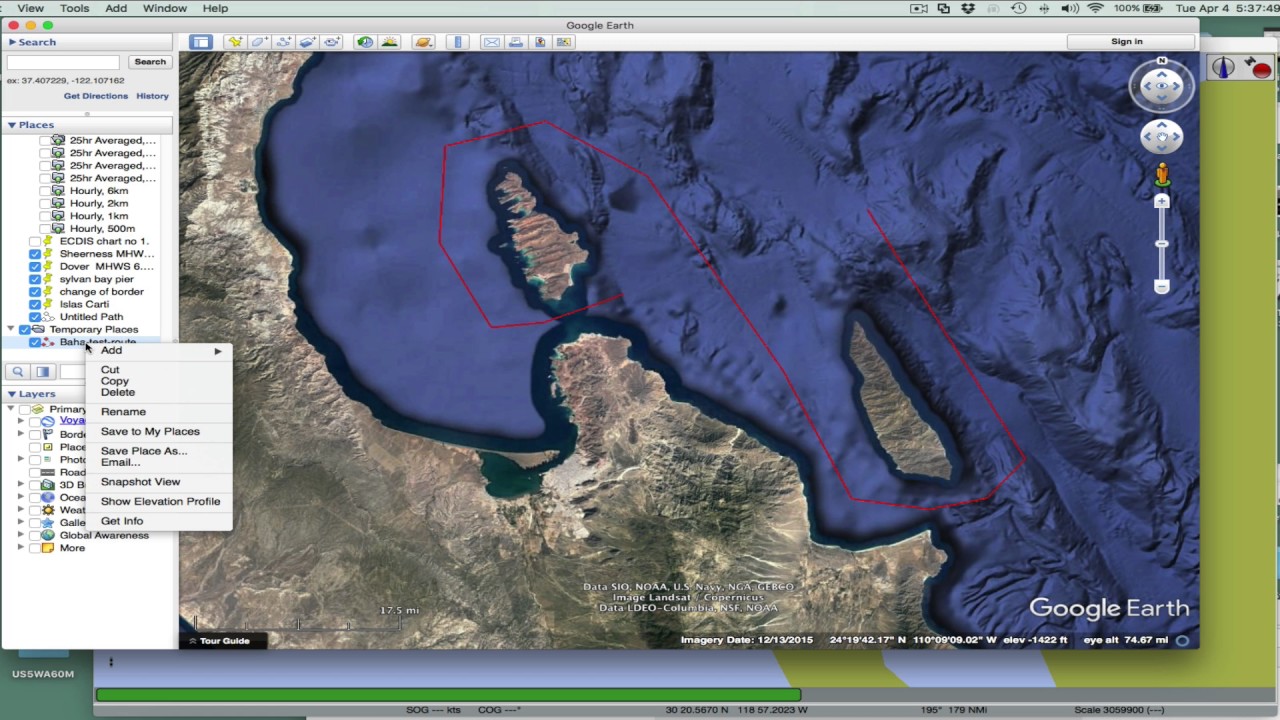
Task: Select the Ruler tool icon
Action: pos(458,42)
